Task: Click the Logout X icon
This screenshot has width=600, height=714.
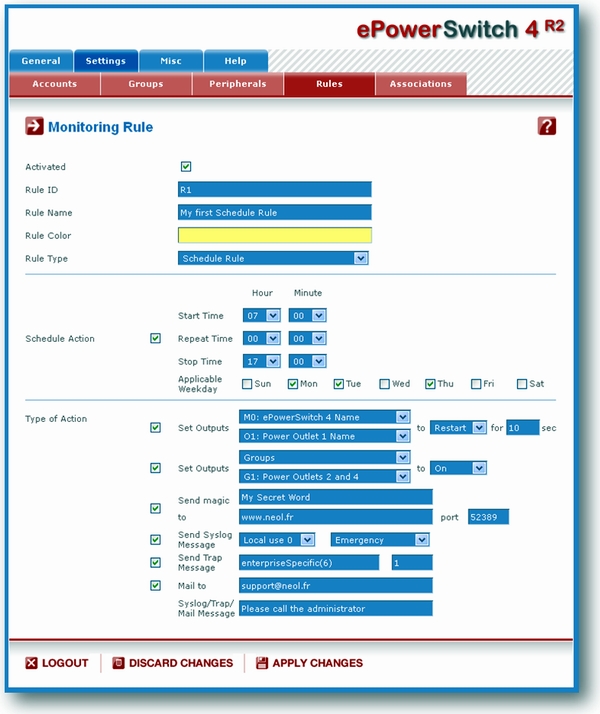Action: point(31,663)
